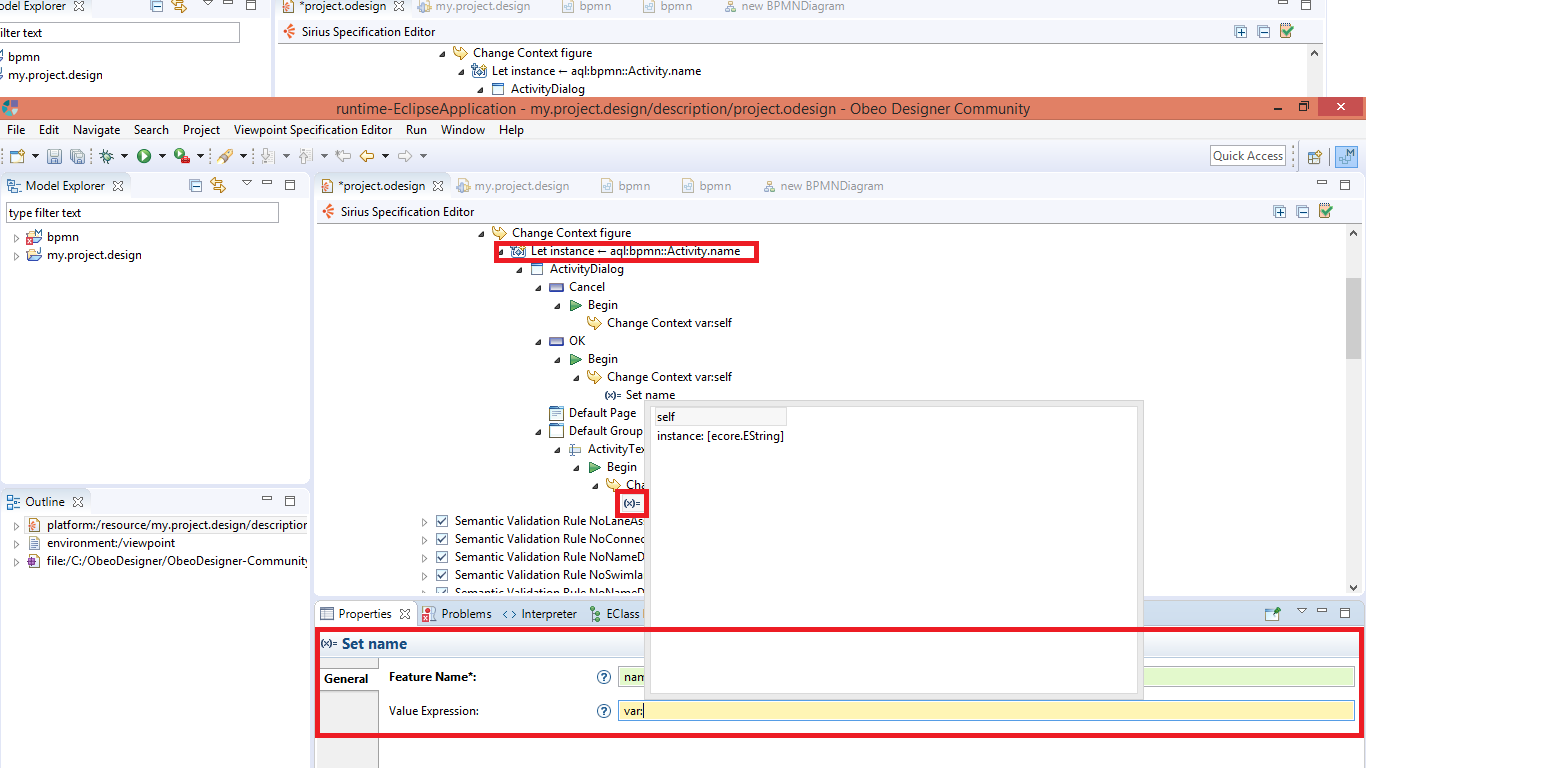Click Collapse All icon in Model Explorer
Image resolution: width=1548 pixels, height=768 pixels.
196,185
